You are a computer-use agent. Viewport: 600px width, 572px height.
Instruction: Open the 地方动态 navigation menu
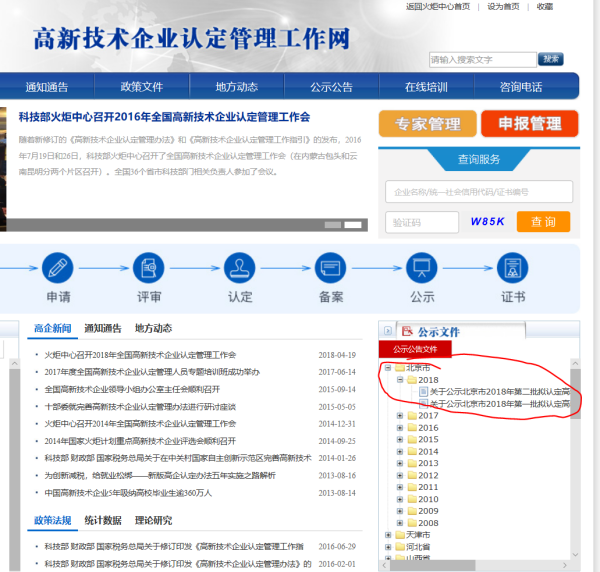click(x=236, y=87)
